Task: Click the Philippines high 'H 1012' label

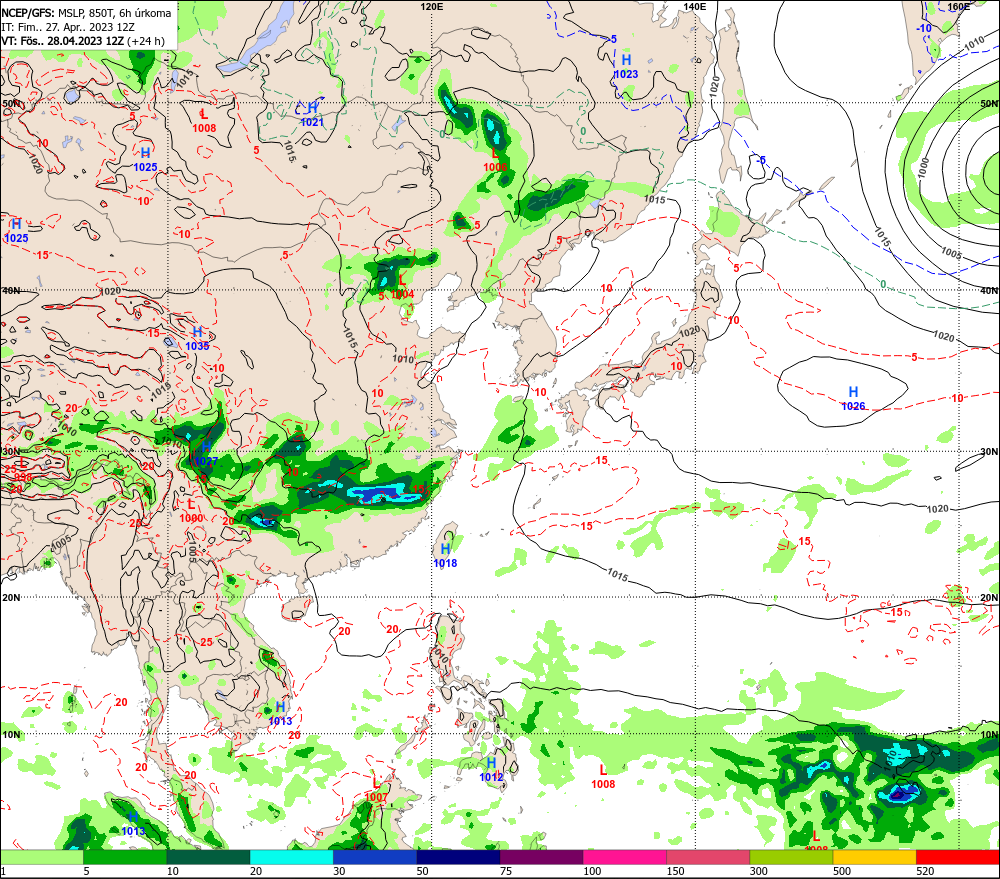Action: (491, 769)
